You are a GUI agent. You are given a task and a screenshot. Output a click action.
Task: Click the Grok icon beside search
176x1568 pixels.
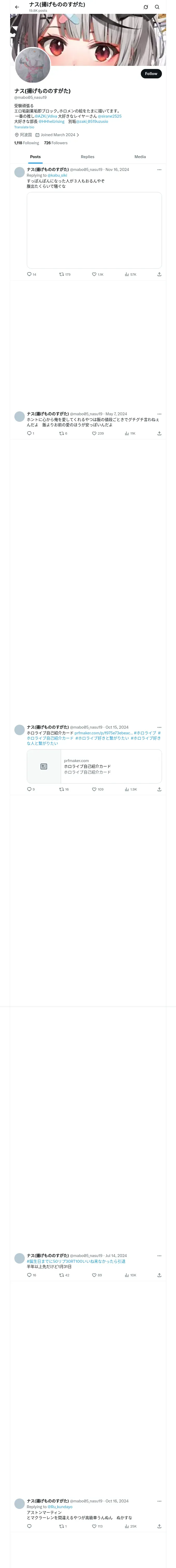[x=146, y=7]
